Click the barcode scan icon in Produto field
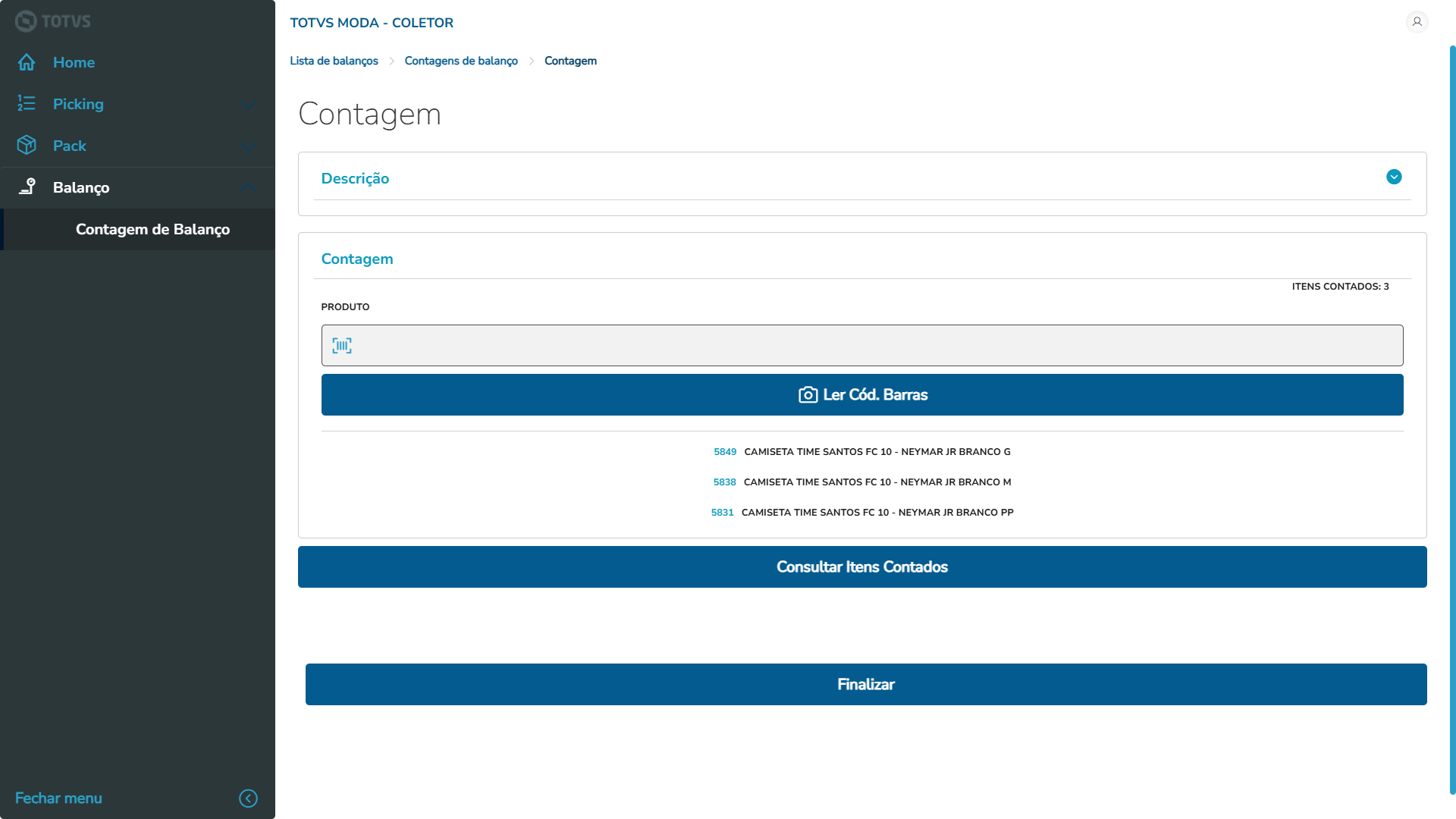The height and width of the screenshot is (819, 1456). 342,346
